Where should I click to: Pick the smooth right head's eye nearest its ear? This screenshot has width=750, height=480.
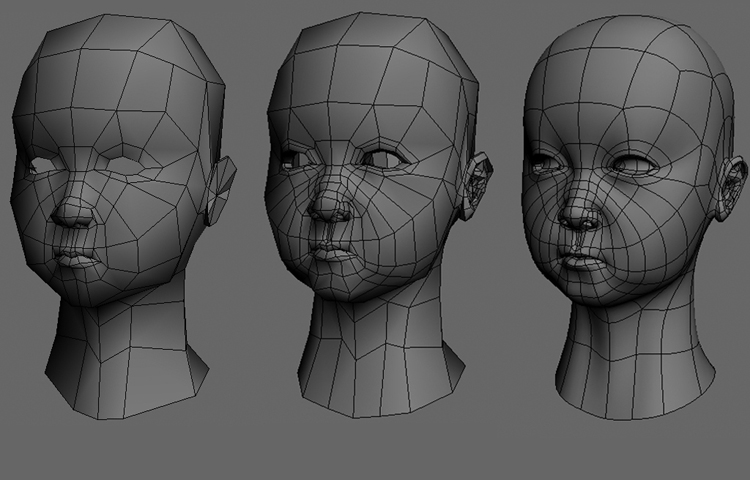[x=636, y=164]
